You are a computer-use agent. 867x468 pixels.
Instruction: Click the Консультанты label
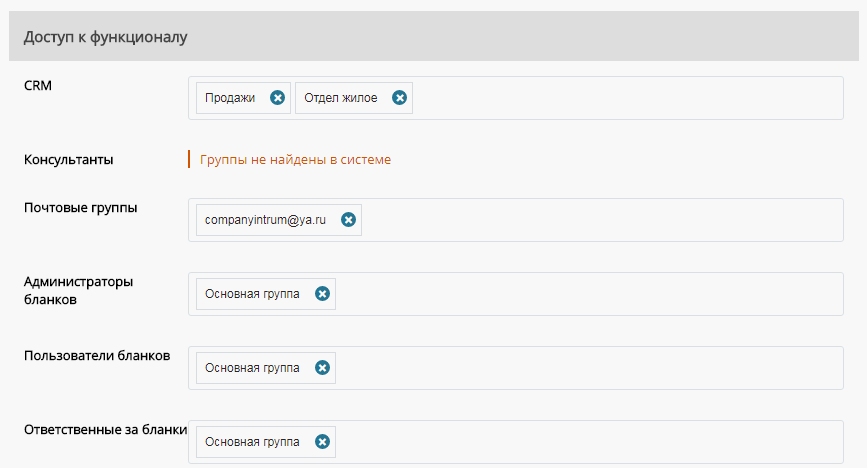pos(69,160)
